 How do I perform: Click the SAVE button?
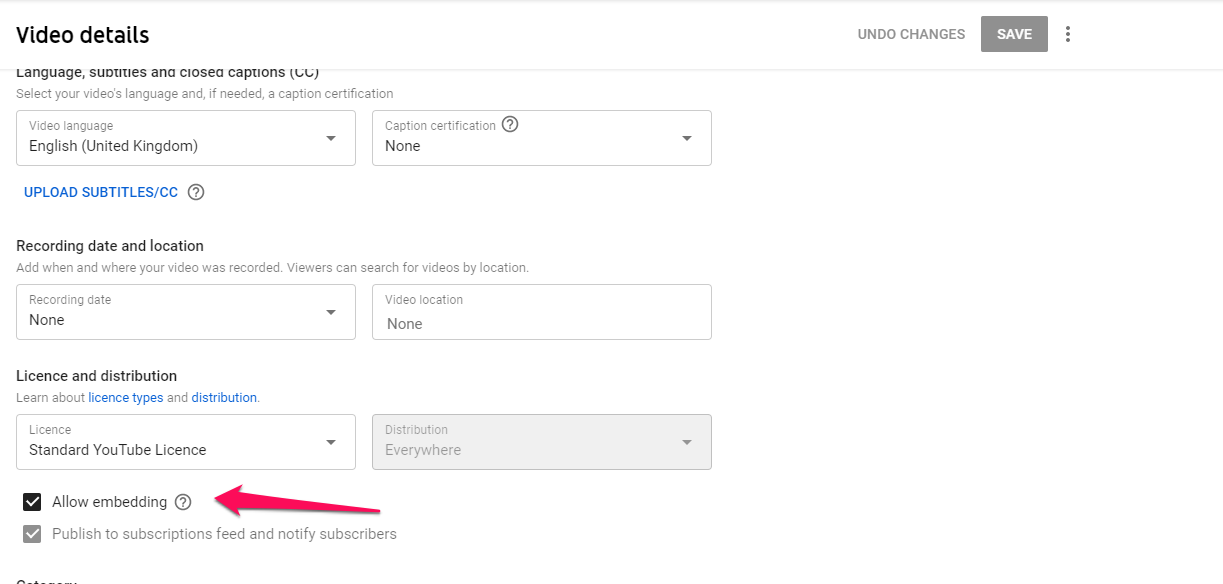coord(1014,34)
